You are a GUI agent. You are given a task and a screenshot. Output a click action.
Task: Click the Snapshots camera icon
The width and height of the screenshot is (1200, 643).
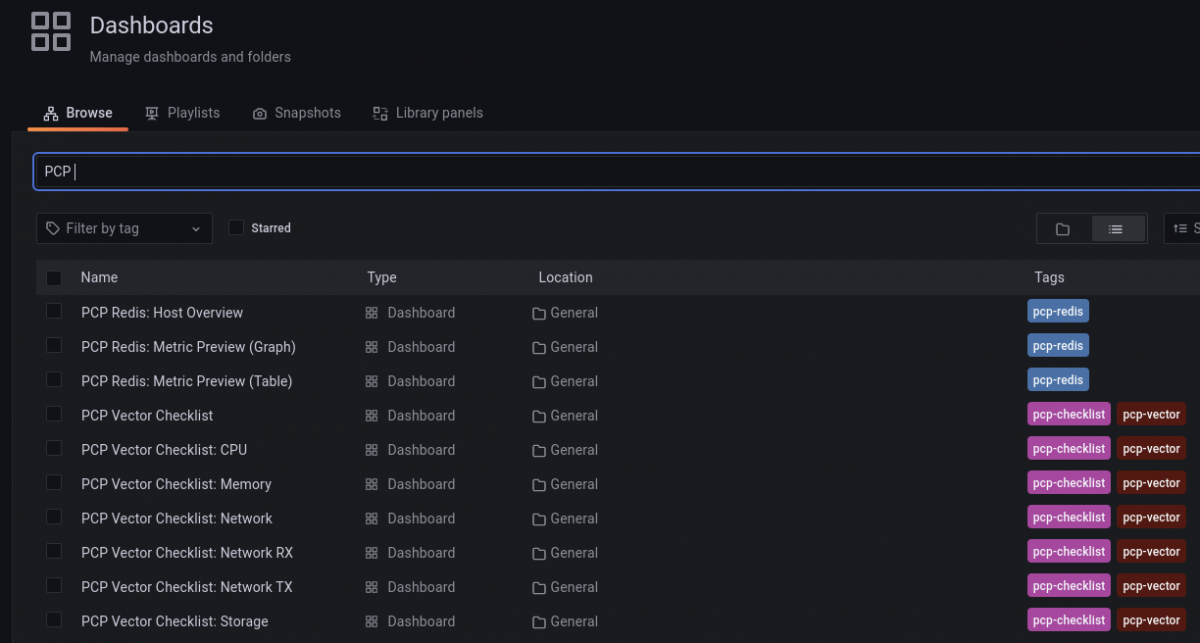260,113
